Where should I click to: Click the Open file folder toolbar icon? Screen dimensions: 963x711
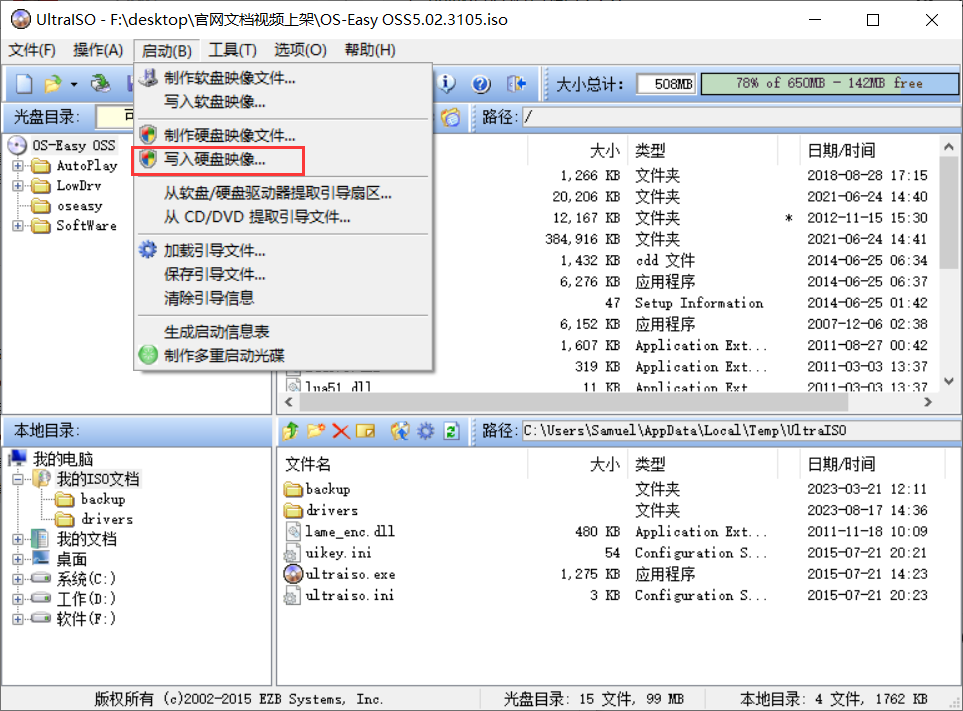pyautogui.click(x=53, y=84)
